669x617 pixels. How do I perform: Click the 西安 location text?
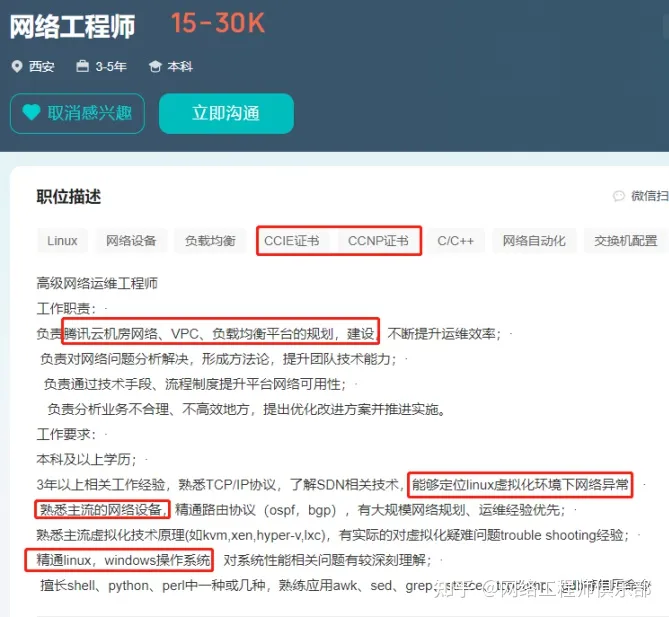(x=42, y=67)
